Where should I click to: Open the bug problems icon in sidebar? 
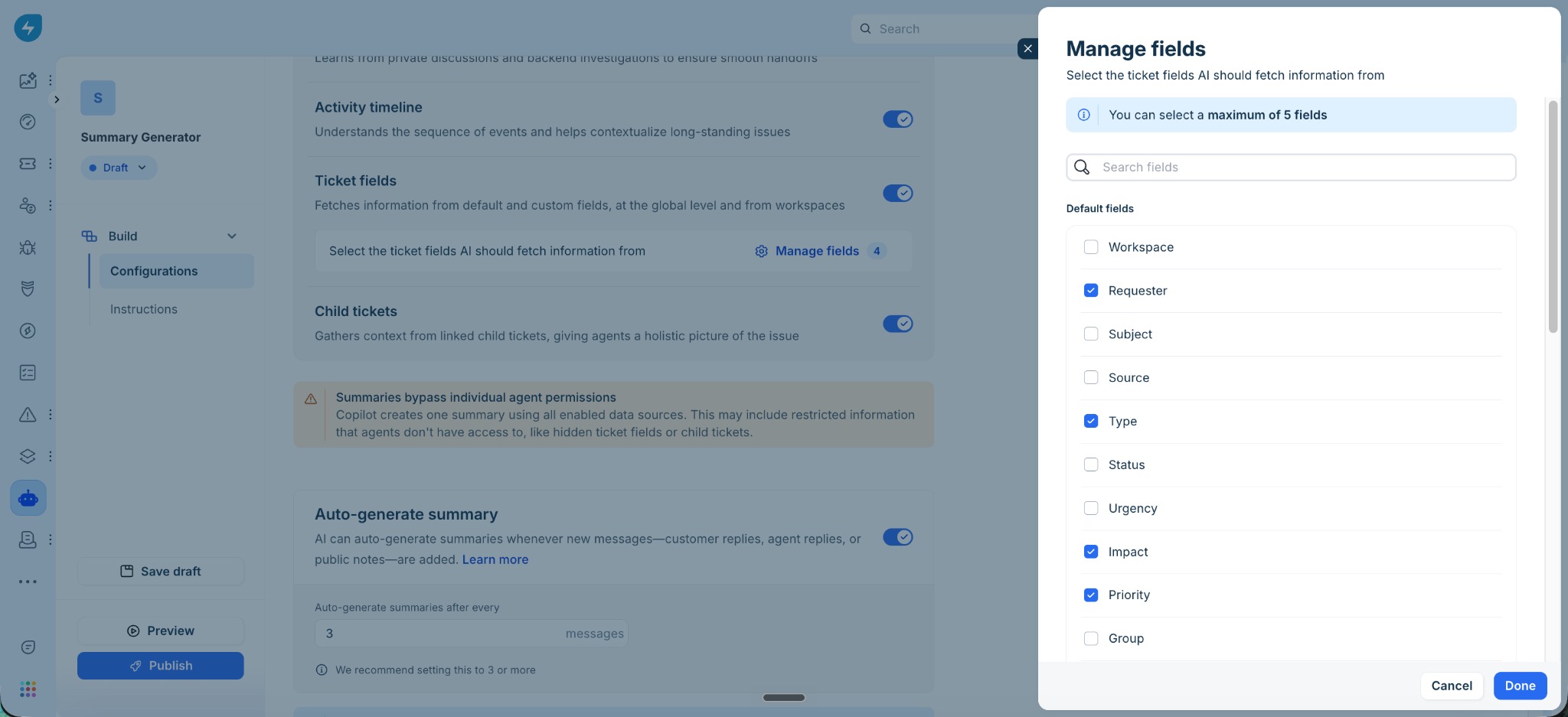click(x=28, y=247)
